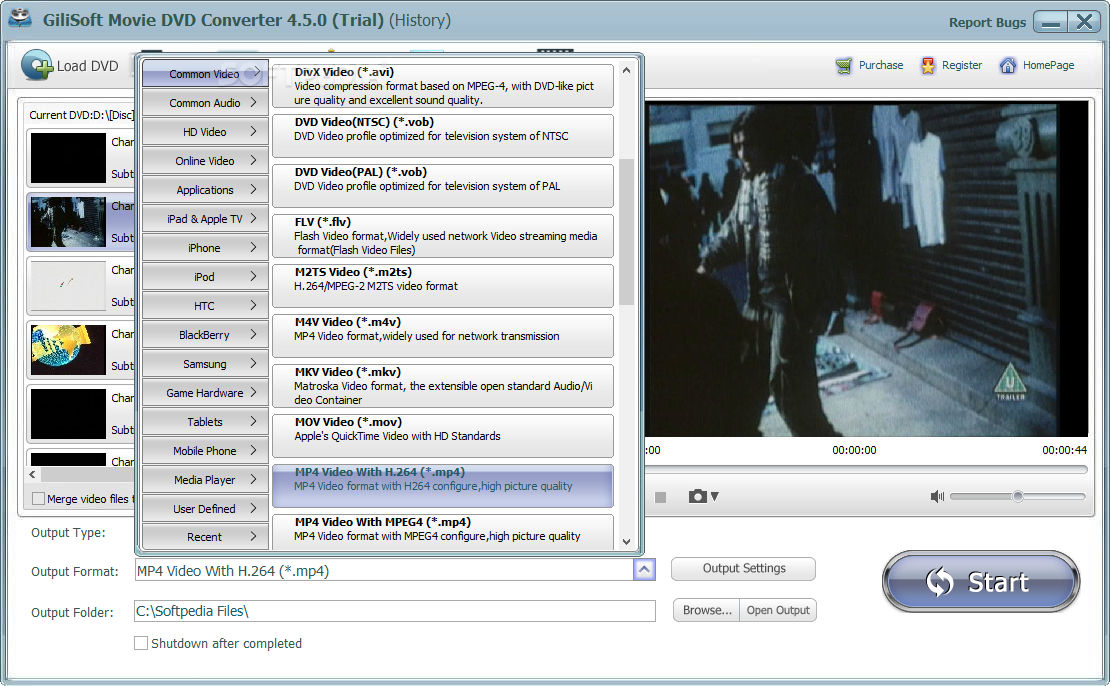Screen dimensions: 1110x686
Task: Click the Purchase cart icon
Action: [843, 66]
